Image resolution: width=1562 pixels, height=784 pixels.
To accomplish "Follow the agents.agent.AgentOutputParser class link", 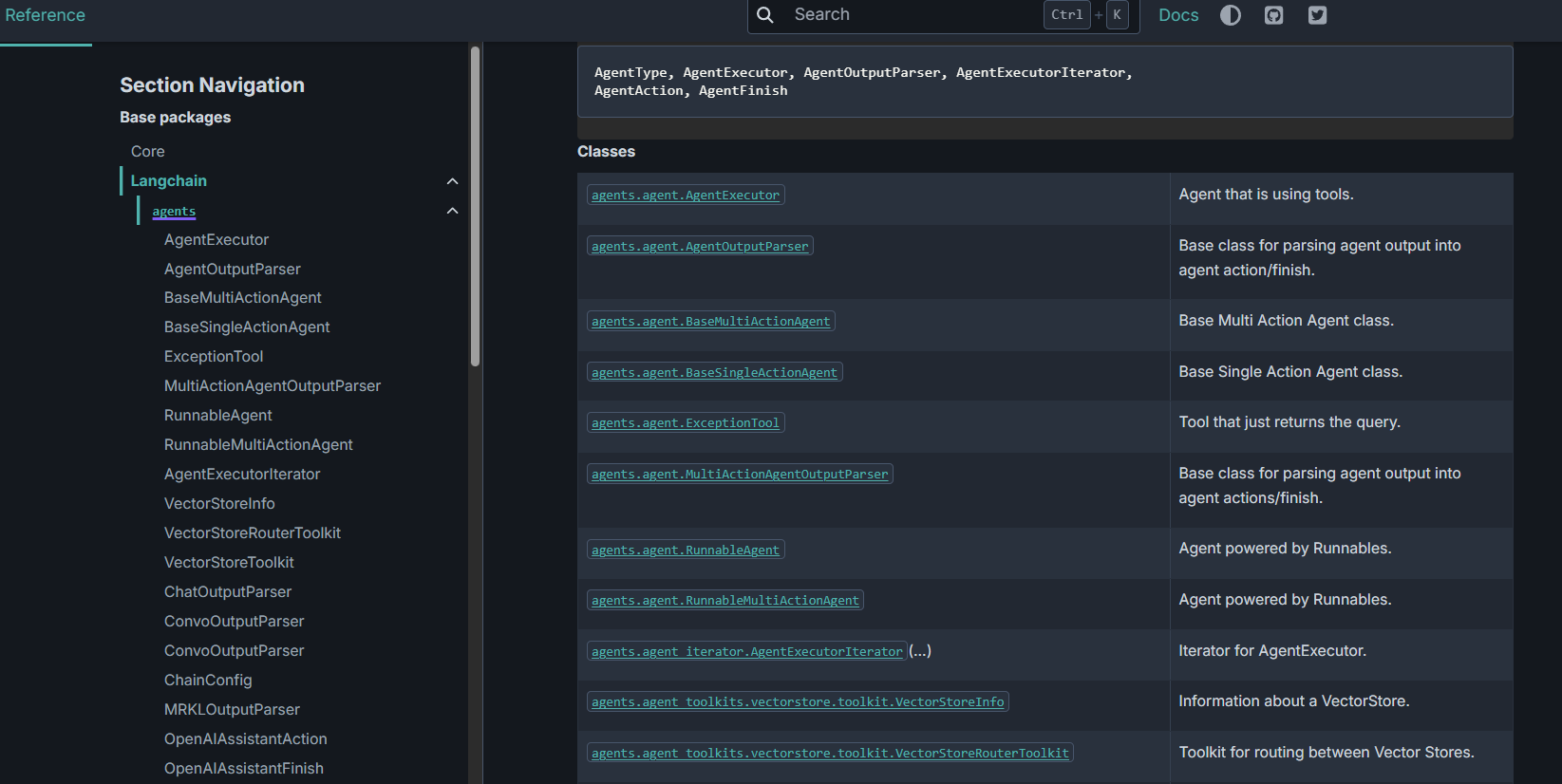I will [x=700, y=247].
